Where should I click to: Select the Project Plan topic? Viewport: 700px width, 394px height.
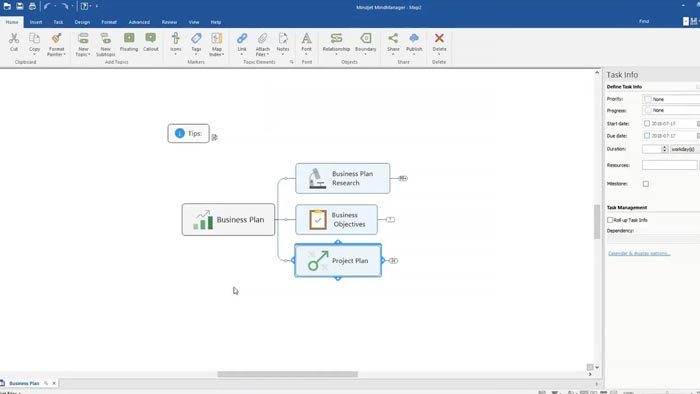click(338, 261)
